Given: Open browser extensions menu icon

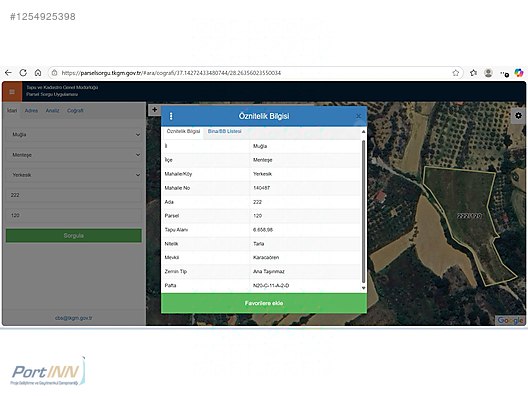Looking at the screenshot, I should 504,73.
